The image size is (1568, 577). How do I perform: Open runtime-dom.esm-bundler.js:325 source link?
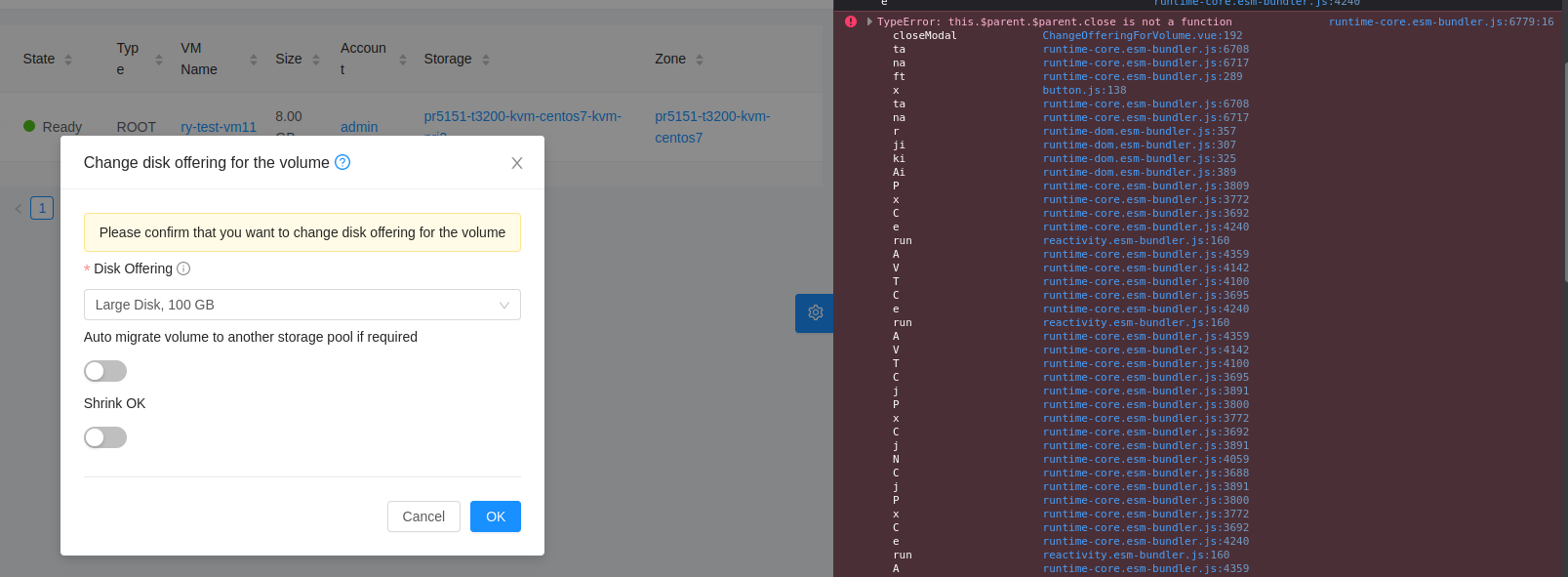pos(1140,158)
